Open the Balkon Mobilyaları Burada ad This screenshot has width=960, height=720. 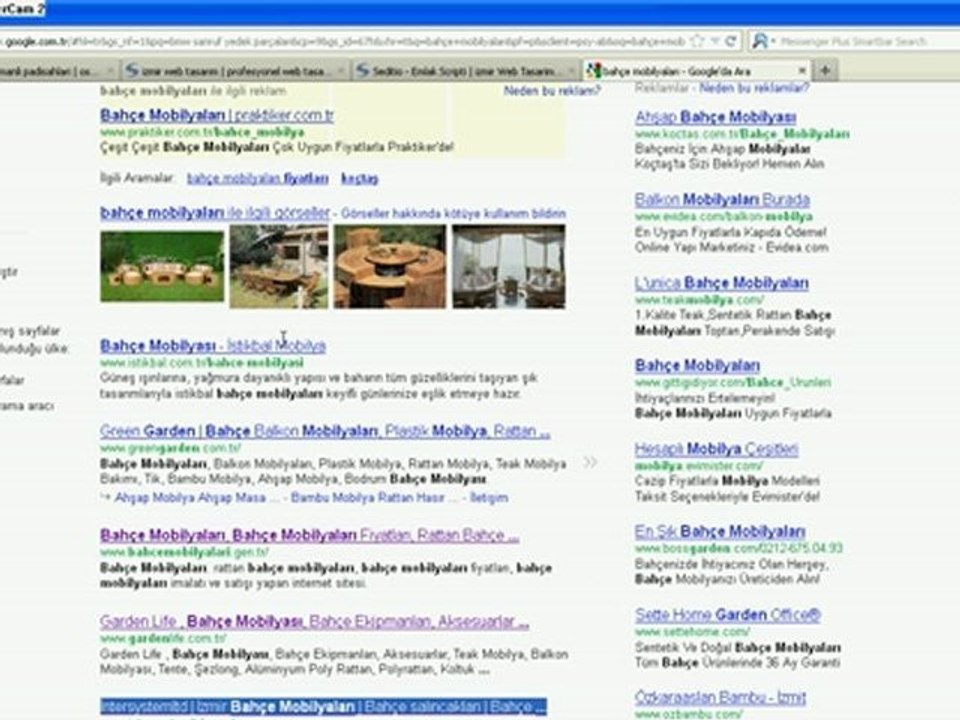[x=722, y=200]
